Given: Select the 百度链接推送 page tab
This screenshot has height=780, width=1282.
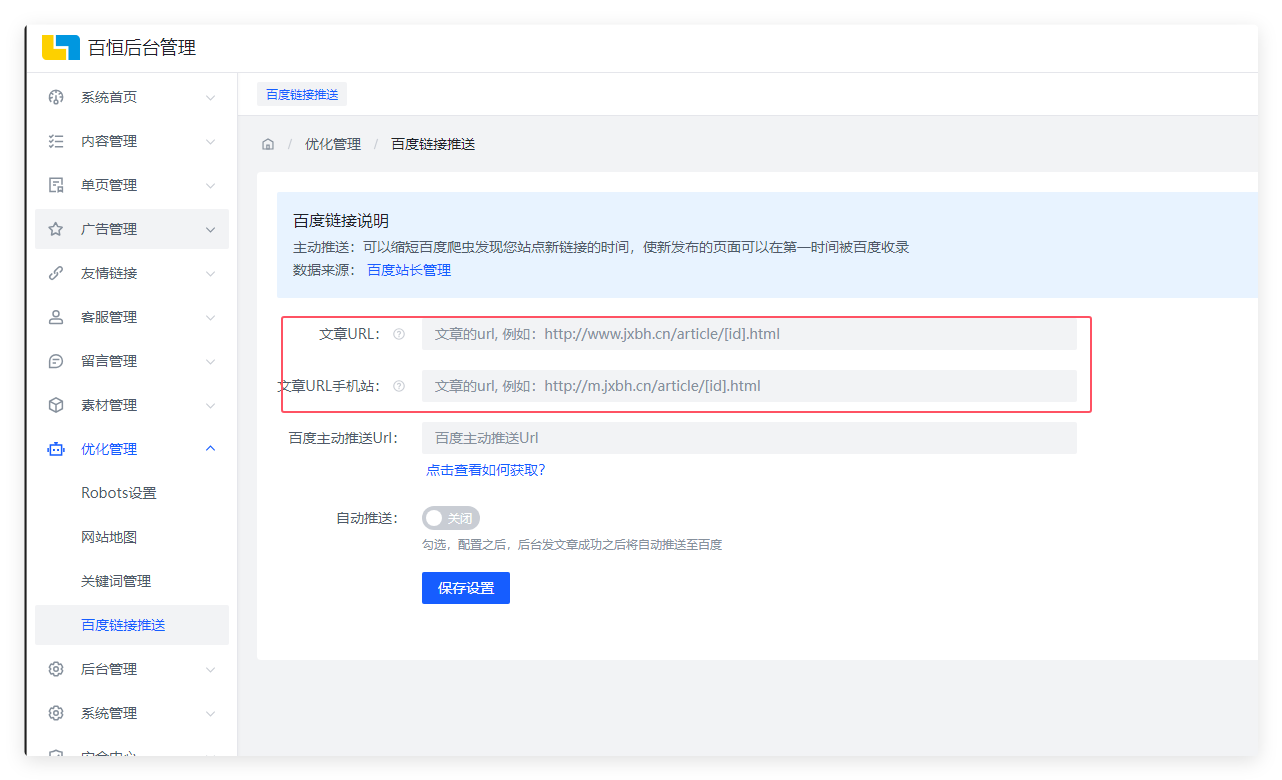Looking at the screenshot, I should pyautogui.click(x=302, y=95).
